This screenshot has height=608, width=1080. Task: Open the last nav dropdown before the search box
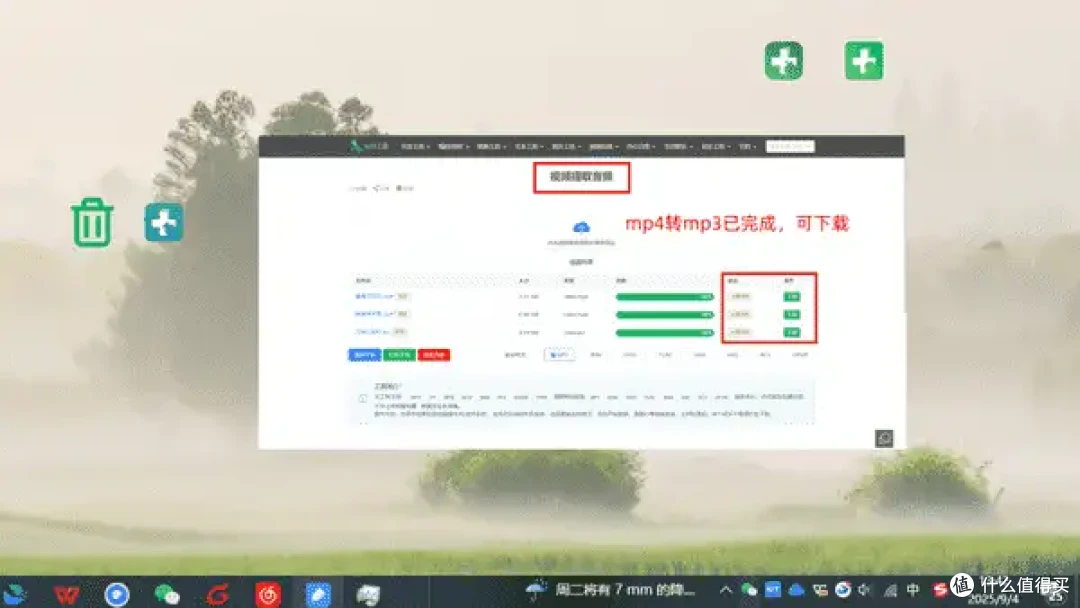(x=747, y=147)
